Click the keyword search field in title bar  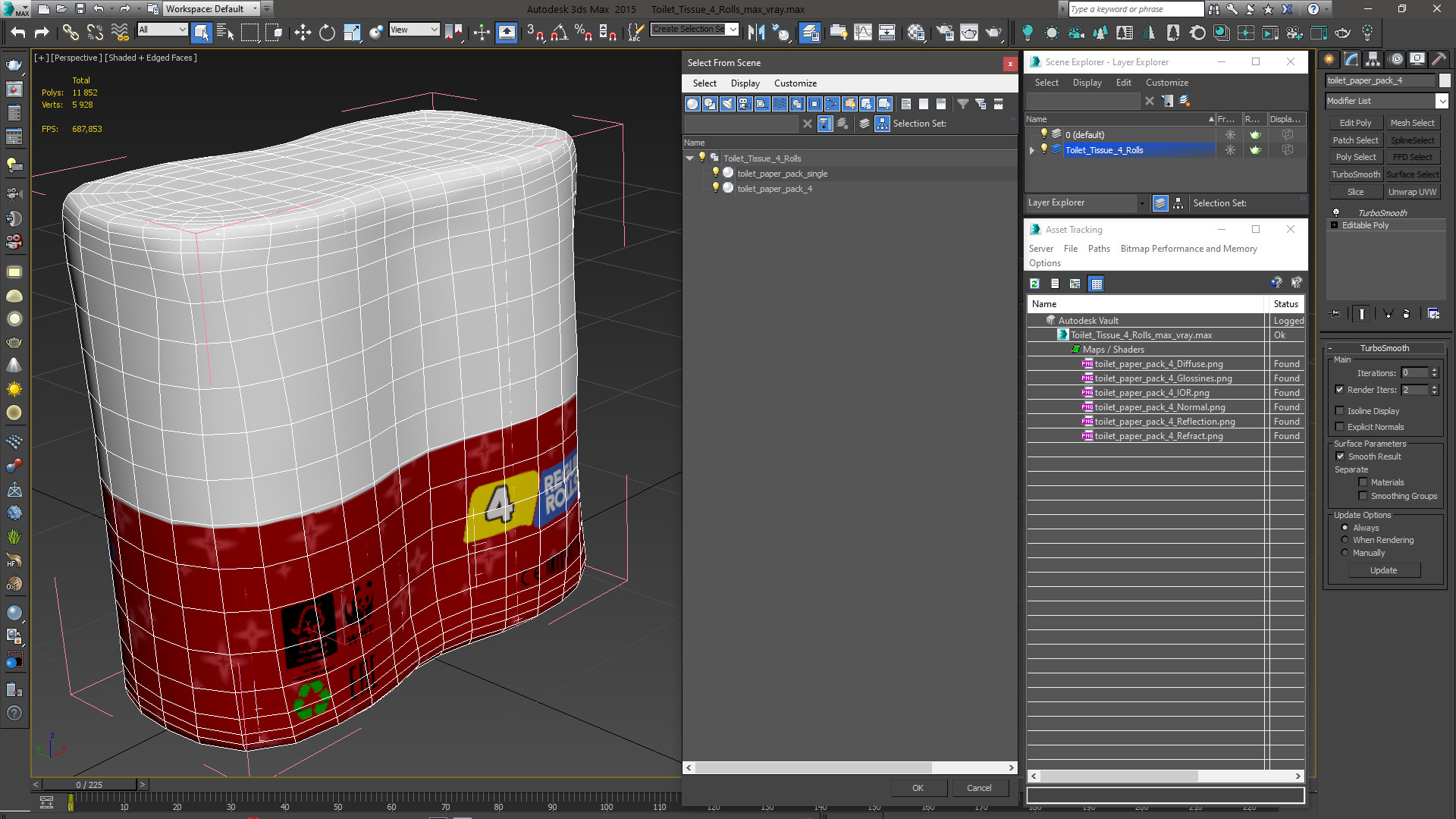point(1135,9)
